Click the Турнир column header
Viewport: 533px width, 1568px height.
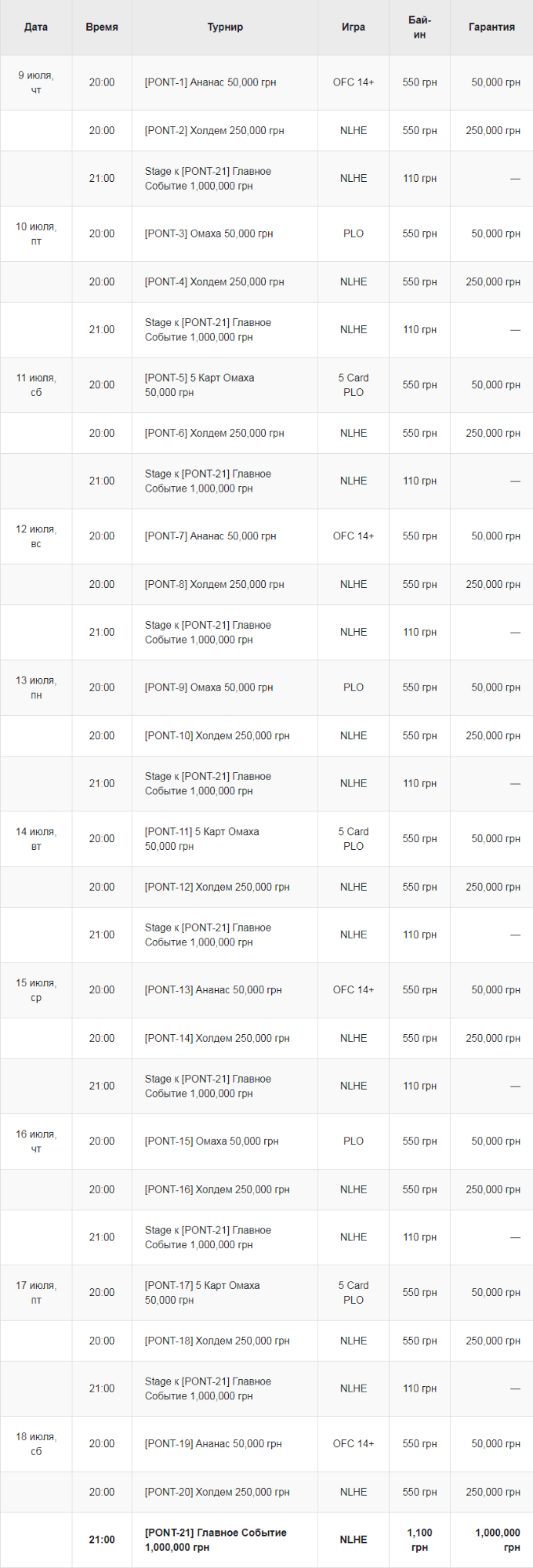click(x=225, y=27)
